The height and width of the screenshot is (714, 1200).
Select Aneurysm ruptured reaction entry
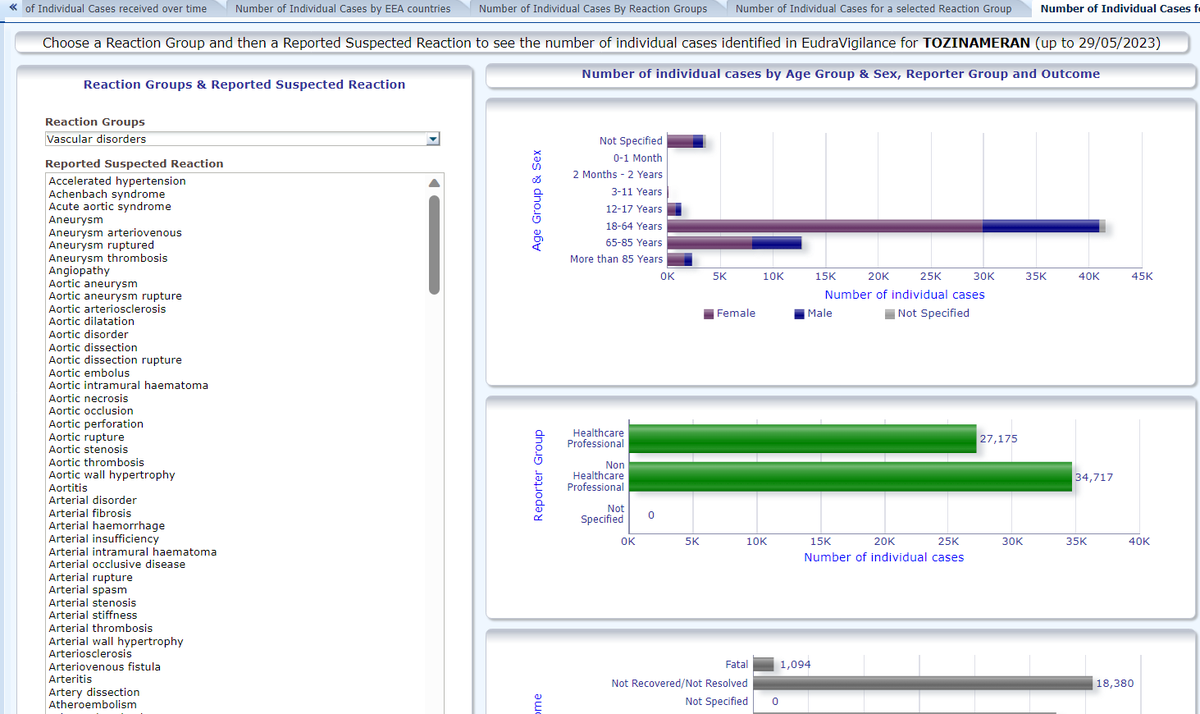[x=102, y=245]
